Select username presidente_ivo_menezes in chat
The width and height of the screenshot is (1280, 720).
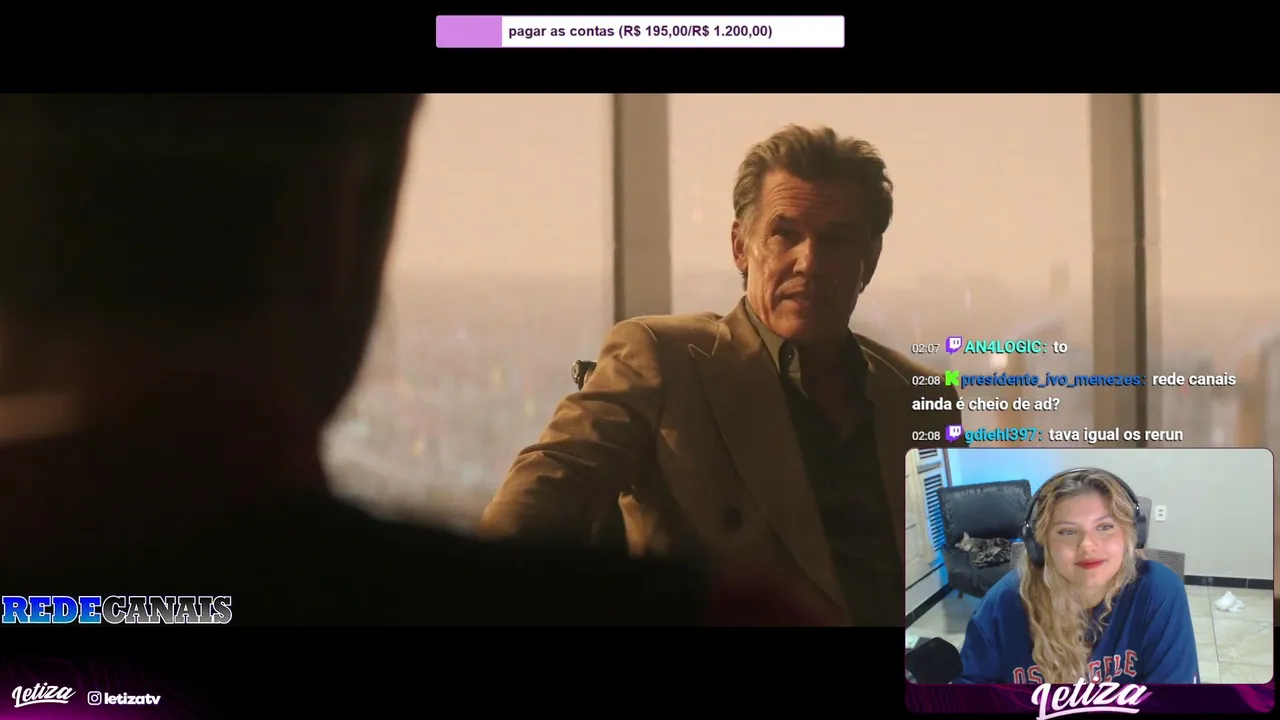[x=1052, y=380]
